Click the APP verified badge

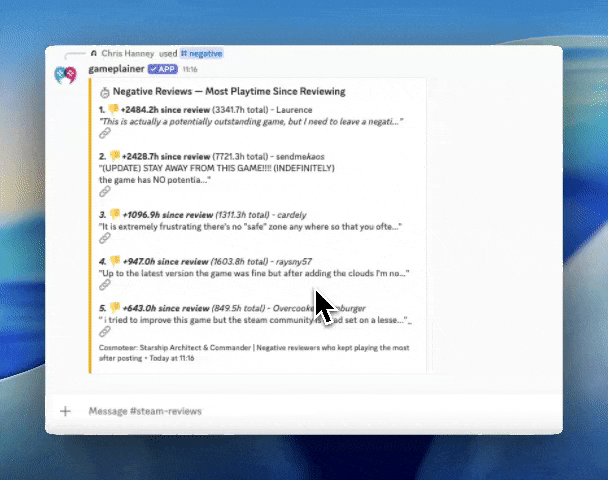[163, 69]
